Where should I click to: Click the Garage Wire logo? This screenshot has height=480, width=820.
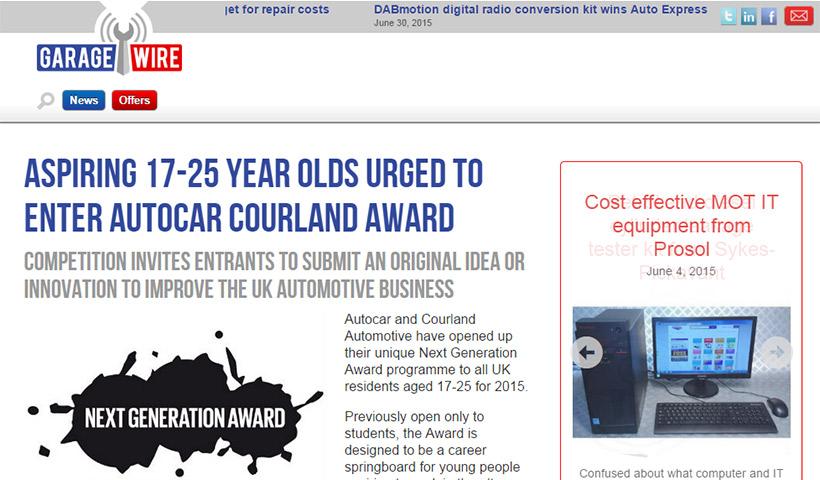pos(109,44)
